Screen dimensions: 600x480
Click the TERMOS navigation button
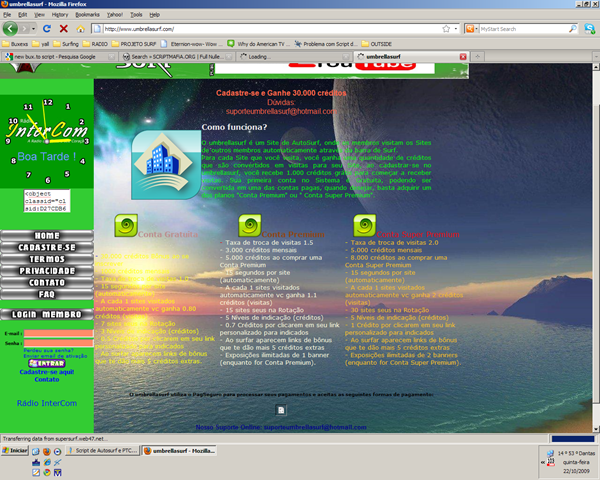[x=47, y=259]
